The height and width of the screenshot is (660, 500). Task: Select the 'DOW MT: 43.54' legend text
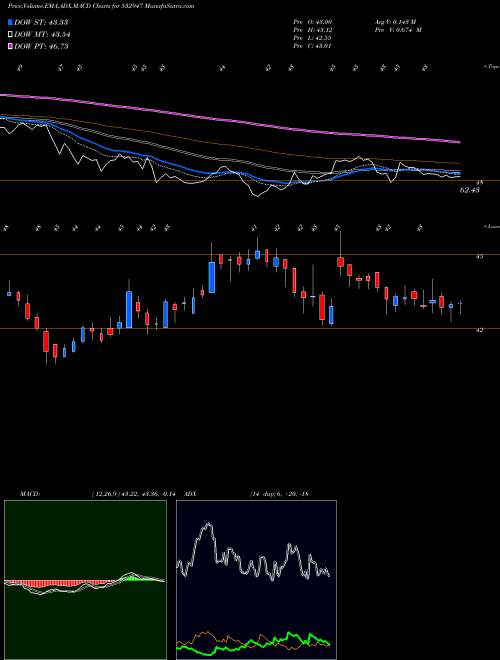pos(42,35)
